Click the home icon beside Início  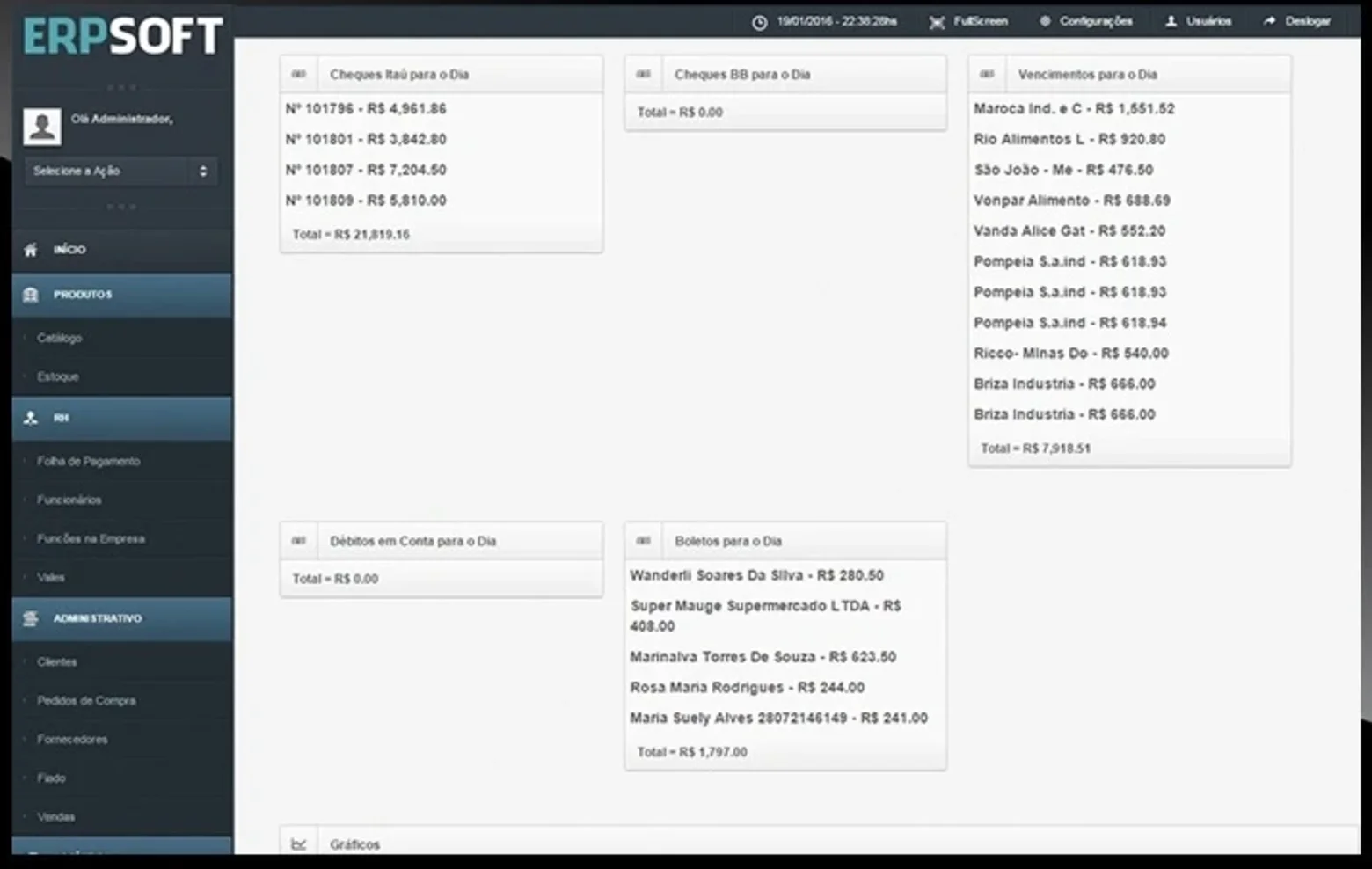[31, 250]
